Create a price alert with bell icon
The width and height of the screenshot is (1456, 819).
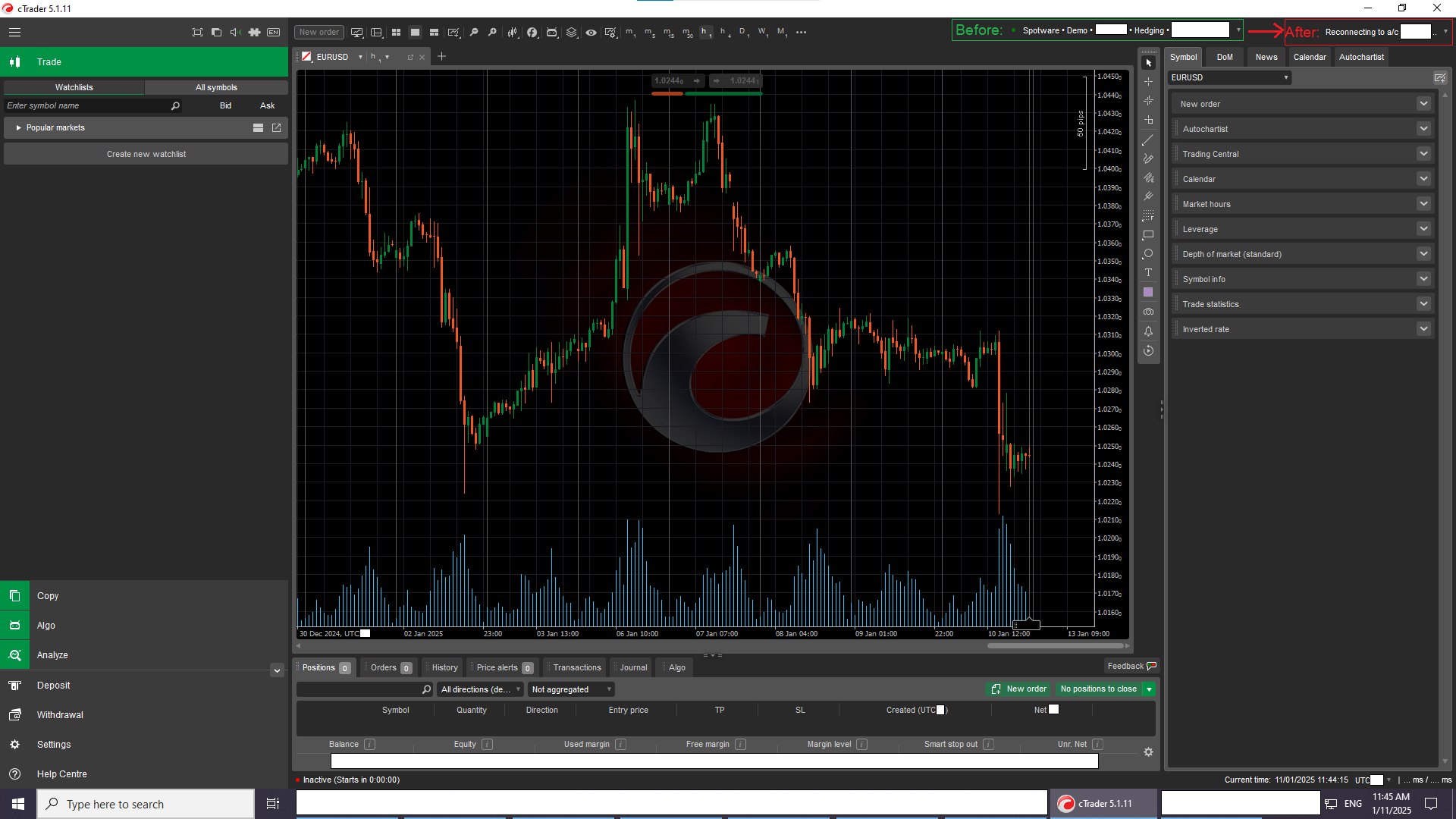pyautogui.click(x=1148, y=331)
